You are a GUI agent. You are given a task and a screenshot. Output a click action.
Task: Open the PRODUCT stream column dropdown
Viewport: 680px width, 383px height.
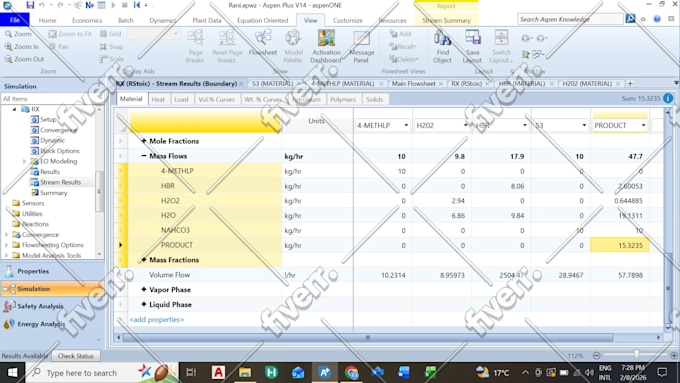click(x=643, y=125)
